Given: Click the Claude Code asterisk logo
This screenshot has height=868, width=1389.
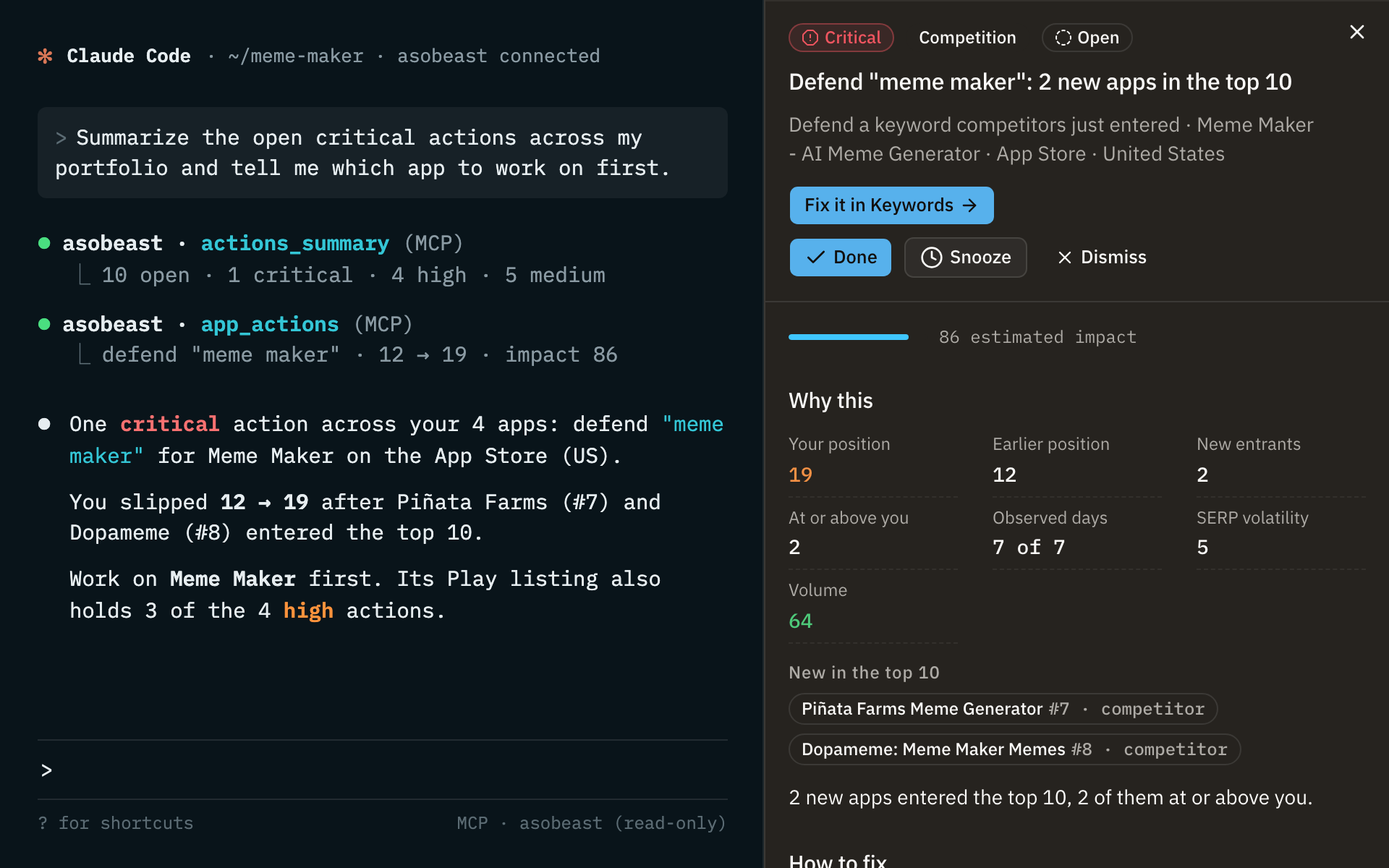Looking at the screenshot, I should point(45,56).
